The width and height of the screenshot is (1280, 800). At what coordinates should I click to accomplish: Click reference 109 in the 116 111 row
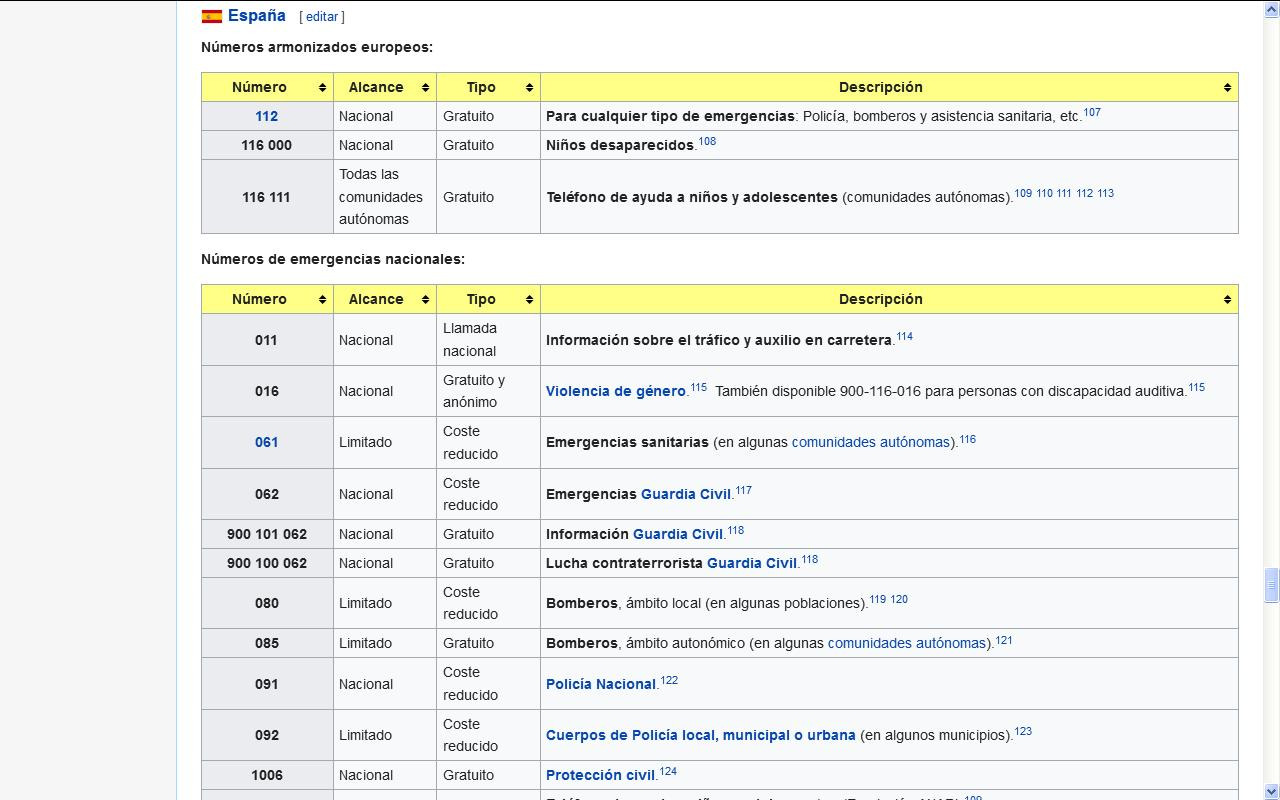click(1023, 193)
